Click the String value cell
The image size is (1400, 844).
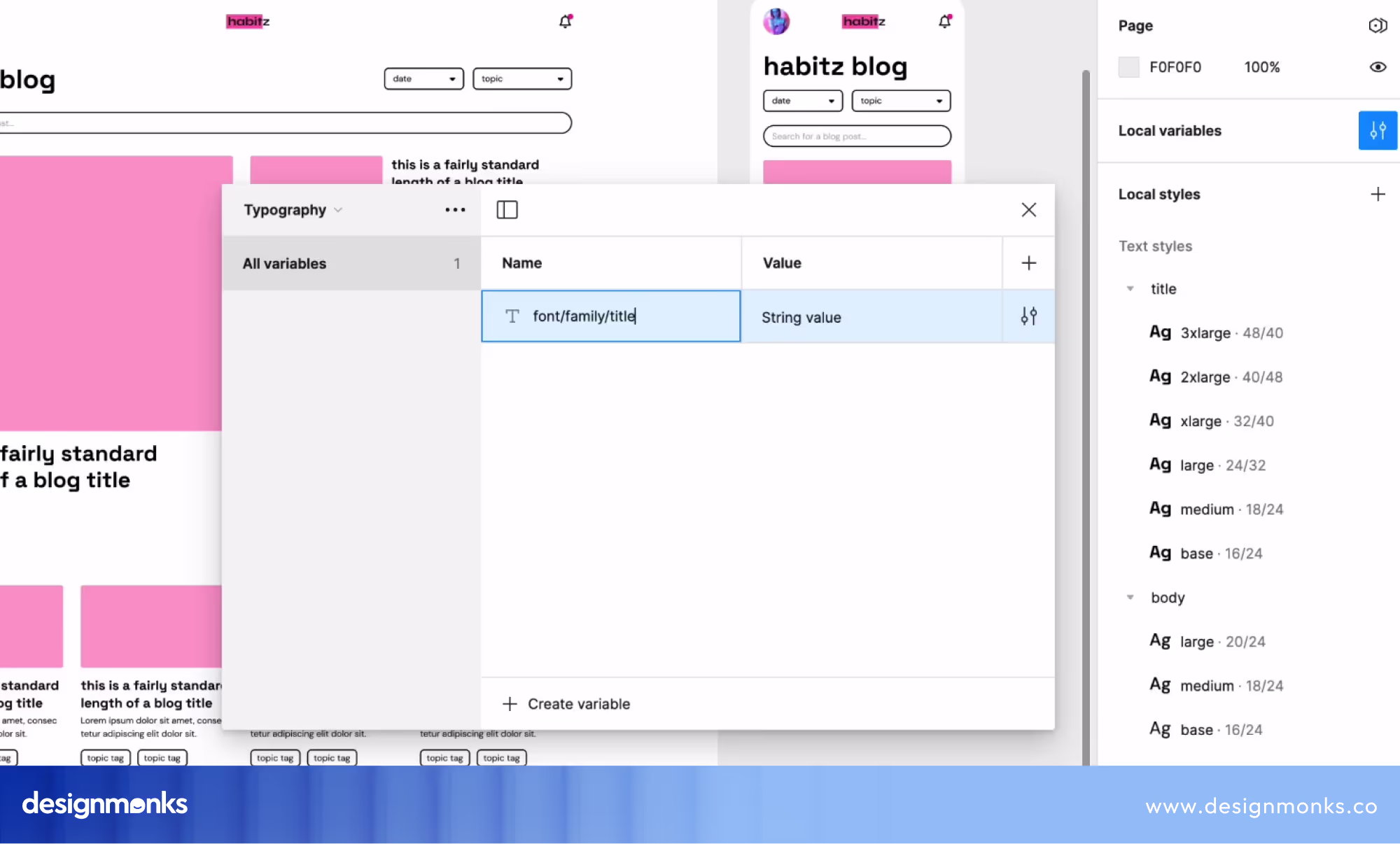871,317
